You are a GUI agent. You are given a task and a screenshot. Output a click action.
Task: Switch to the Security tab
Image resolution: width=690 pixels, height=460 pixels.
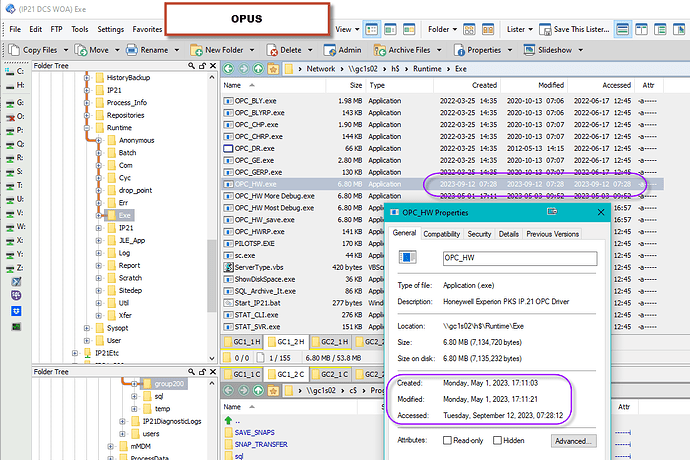[479, 234]
